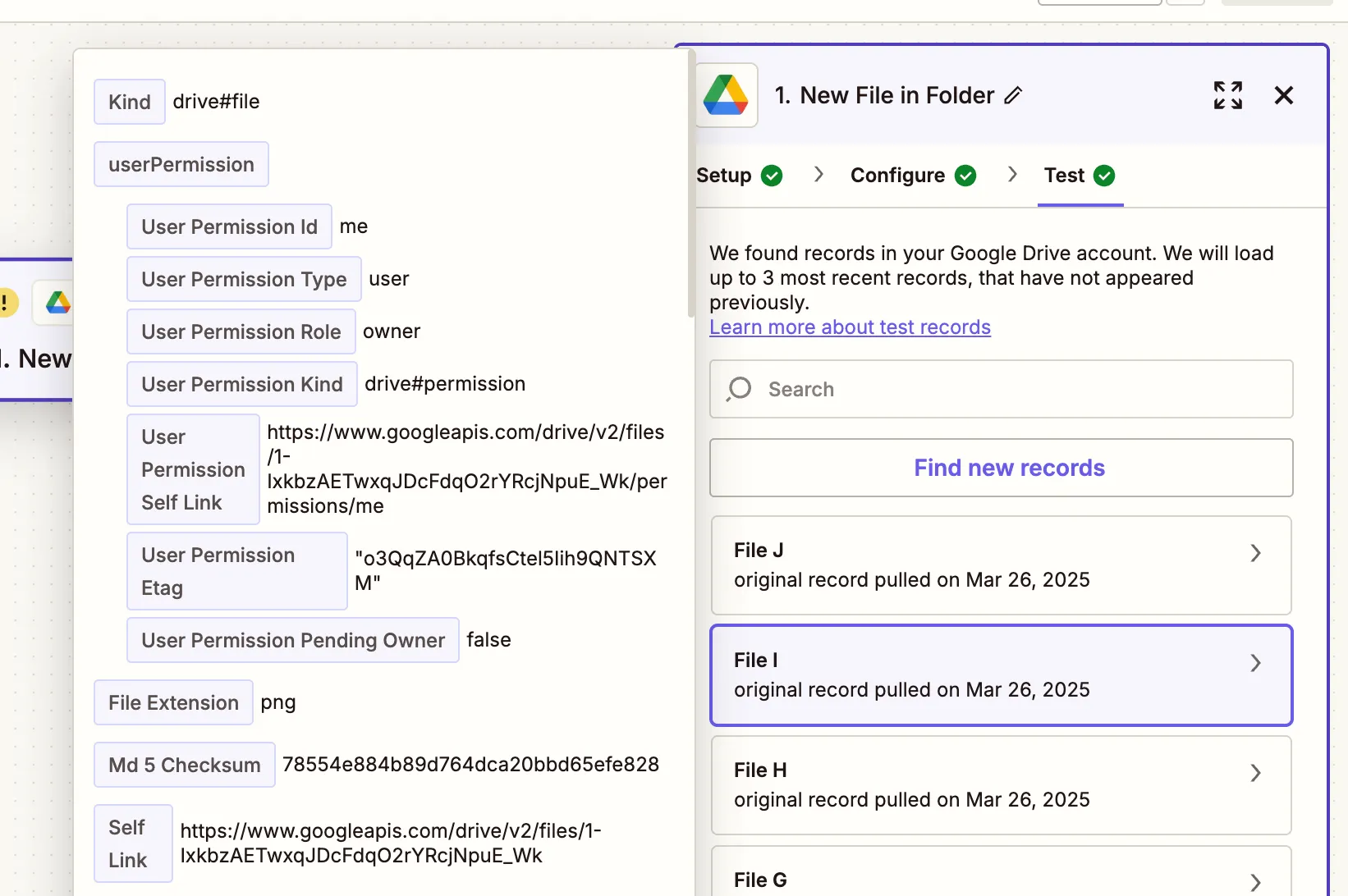Screen dimensions: 1348x896
Task: Open Learn more about test records link
Action: (850, 327)
